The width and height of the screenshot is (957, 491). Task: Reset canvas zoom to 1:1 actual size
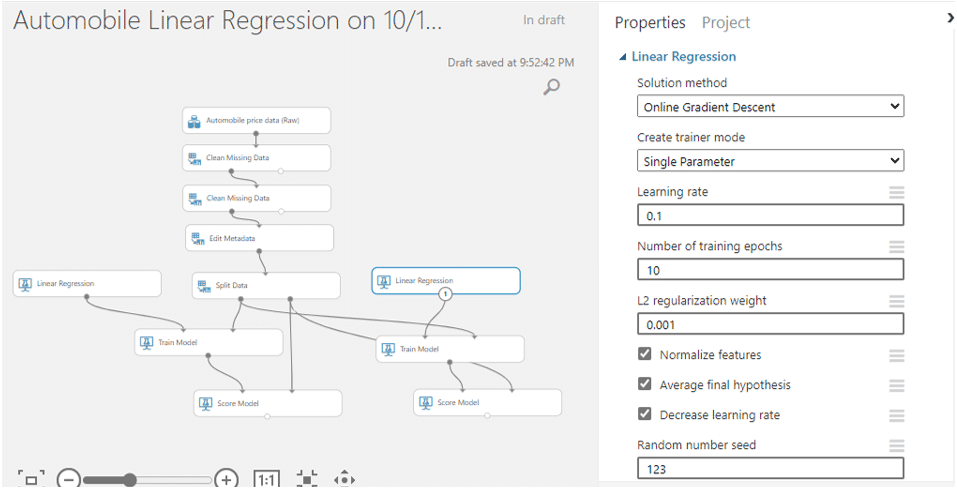pos(267,479)
